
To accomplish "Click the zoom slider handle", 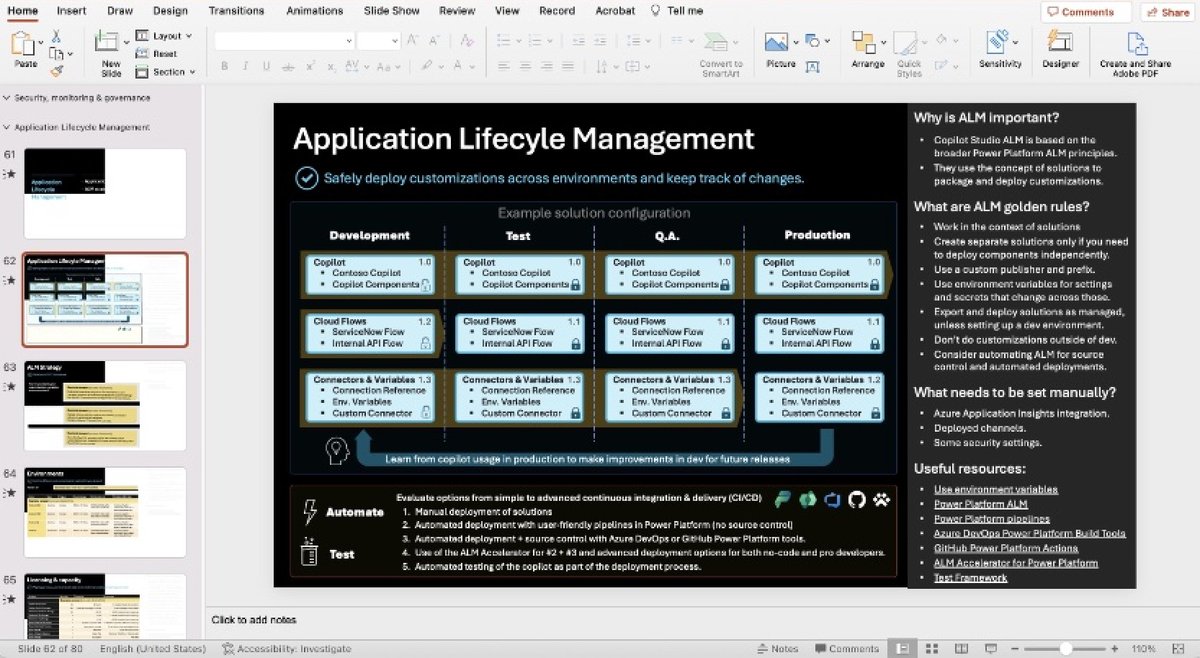I will click(1066, 648).
